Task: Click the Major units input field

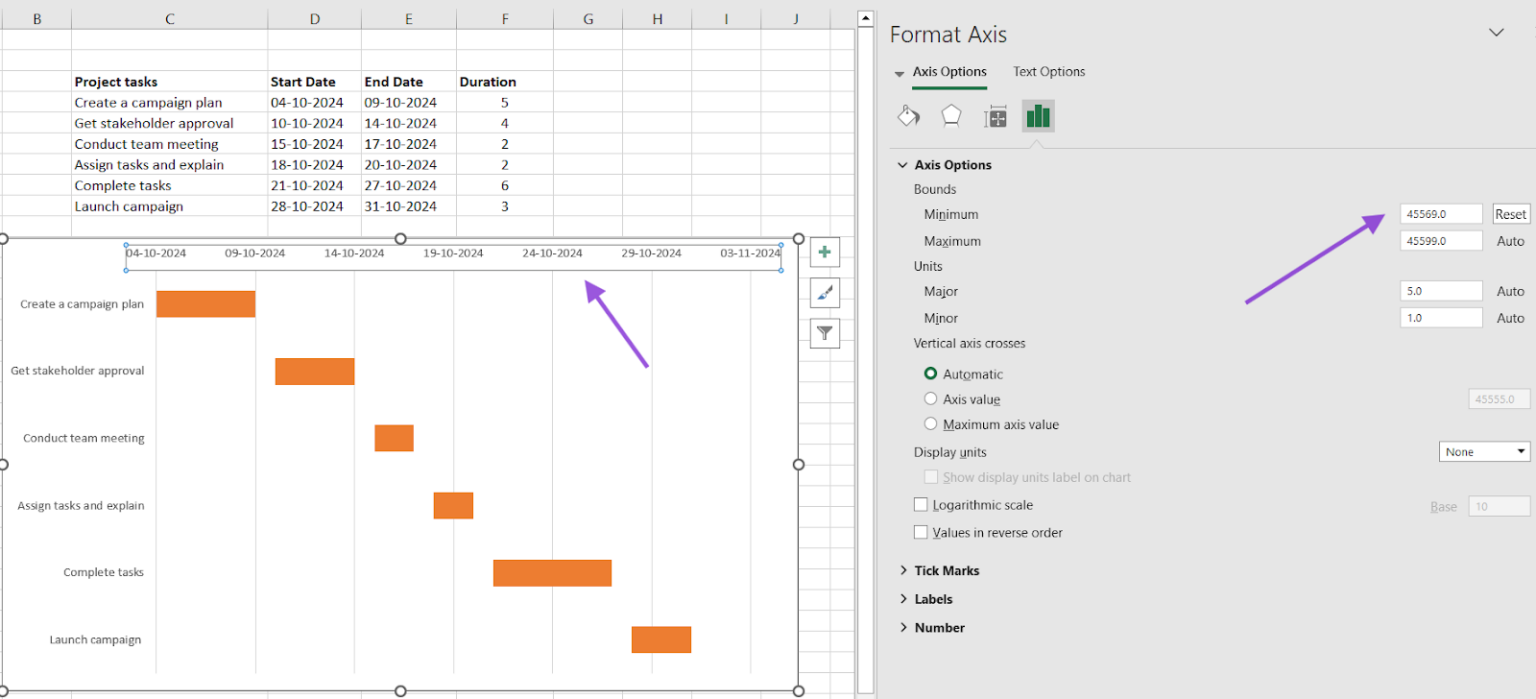Action: [1440, 290]
